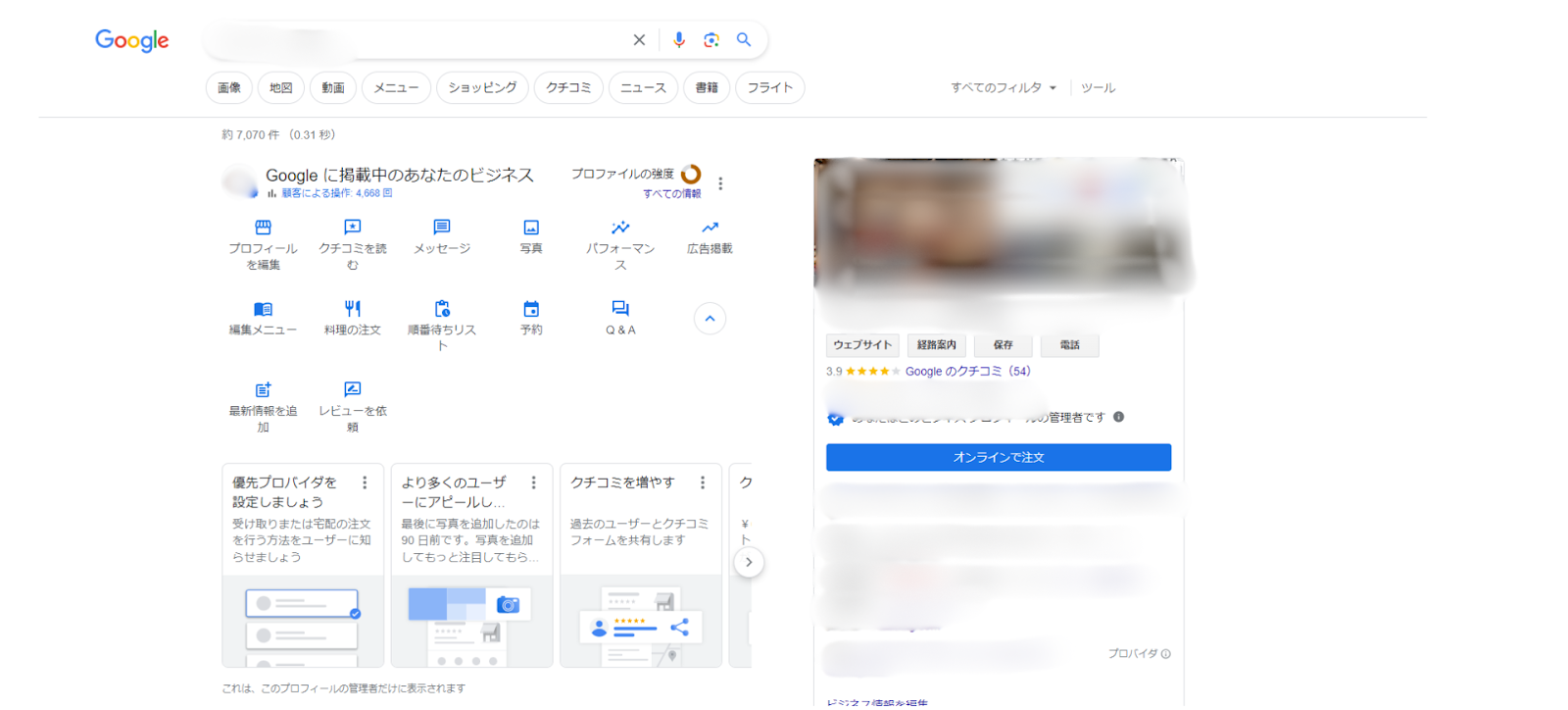Select the フライト filter tab
The image size is (1568, 710).
770,88
